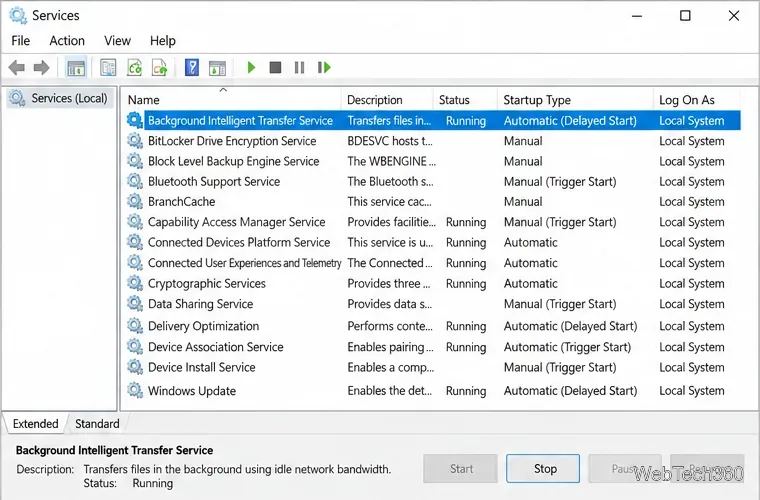Click the green Start Service play icon

pos(251,67)
